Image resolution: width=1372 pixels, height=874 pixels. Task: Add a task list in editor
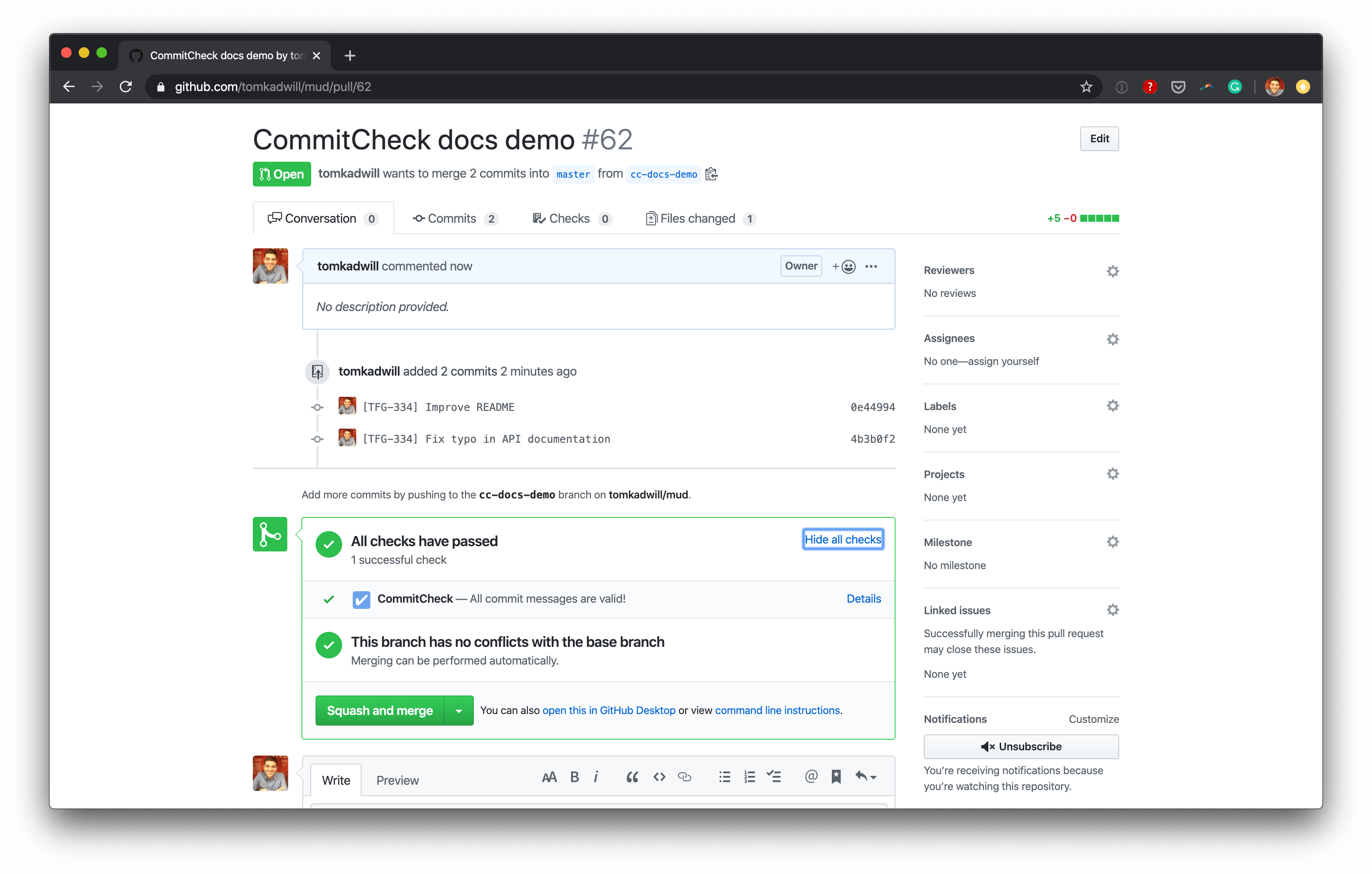pyautogui.click(x=774, y=777)
